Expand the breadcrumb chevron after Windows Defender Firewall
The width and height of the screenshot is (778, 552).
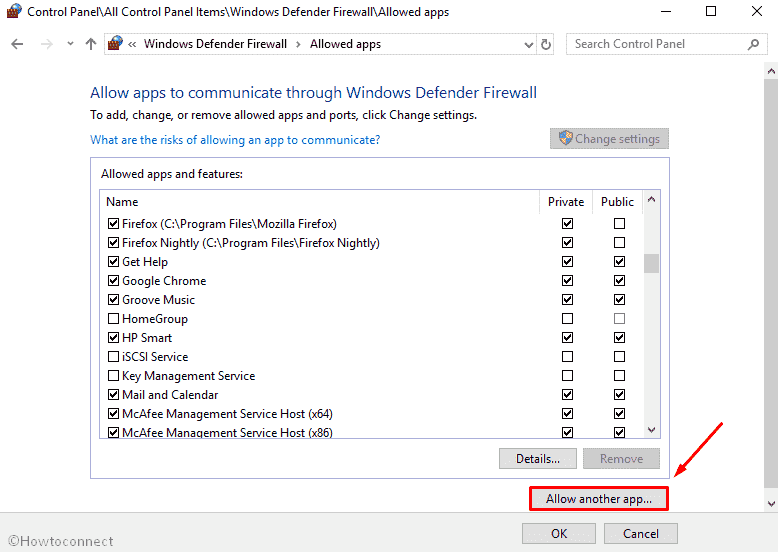point(298,44)
